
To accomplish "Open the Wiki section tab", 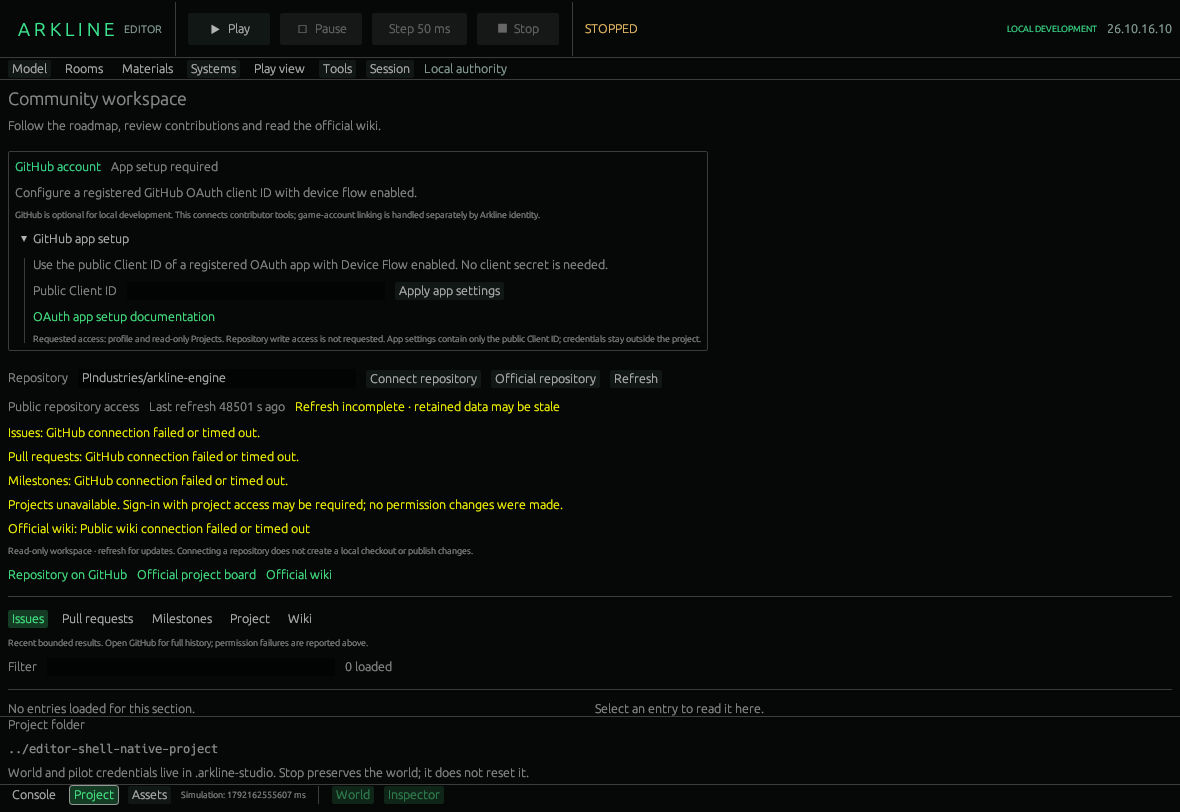I will point(300,619).
